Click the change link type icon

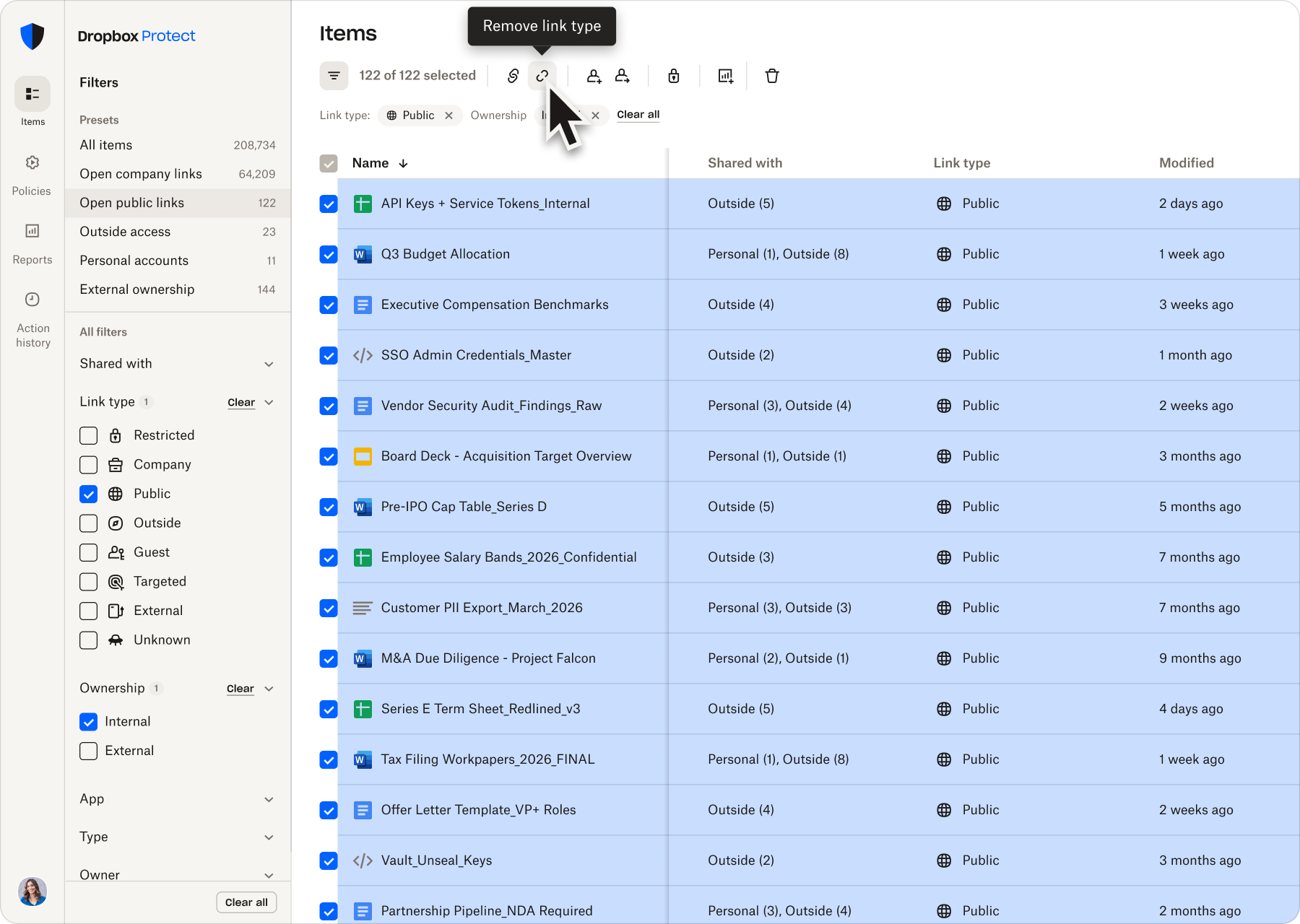(513, 76)
